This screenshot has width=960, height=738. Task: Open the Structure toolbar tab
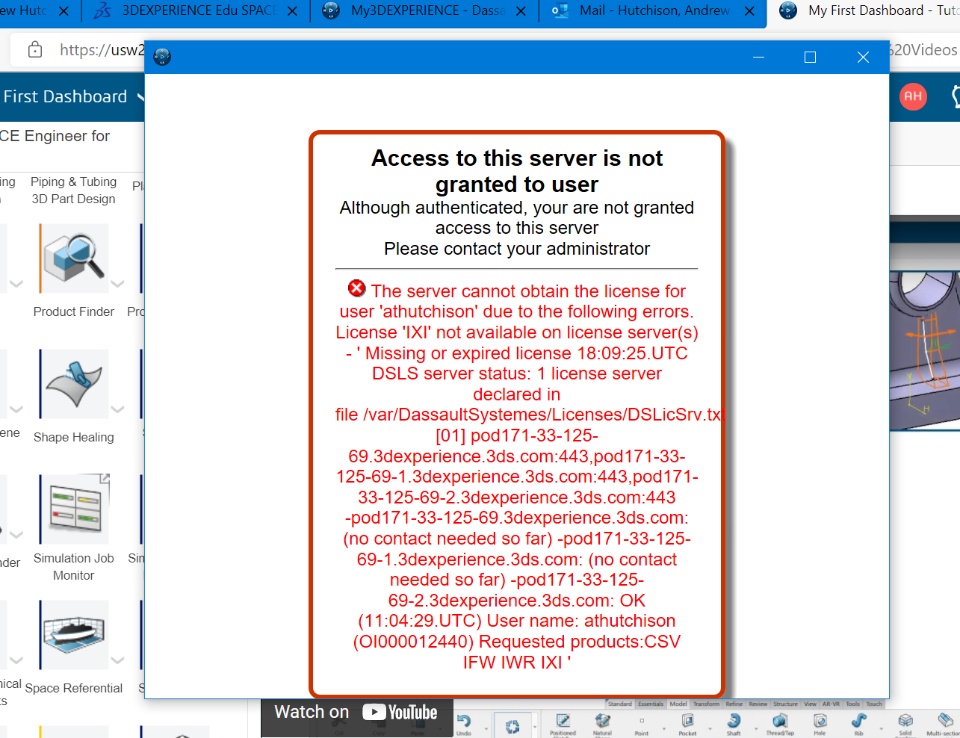tap(786, 704)
